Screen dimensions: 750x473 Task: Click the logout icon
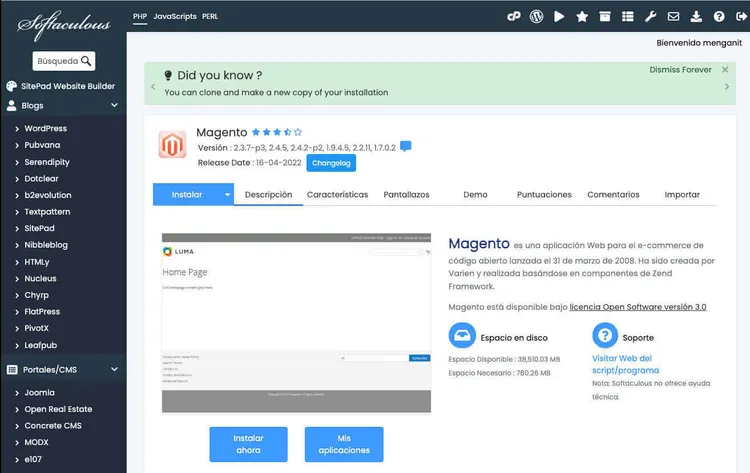pyautogui.click(x=741, y=17)
